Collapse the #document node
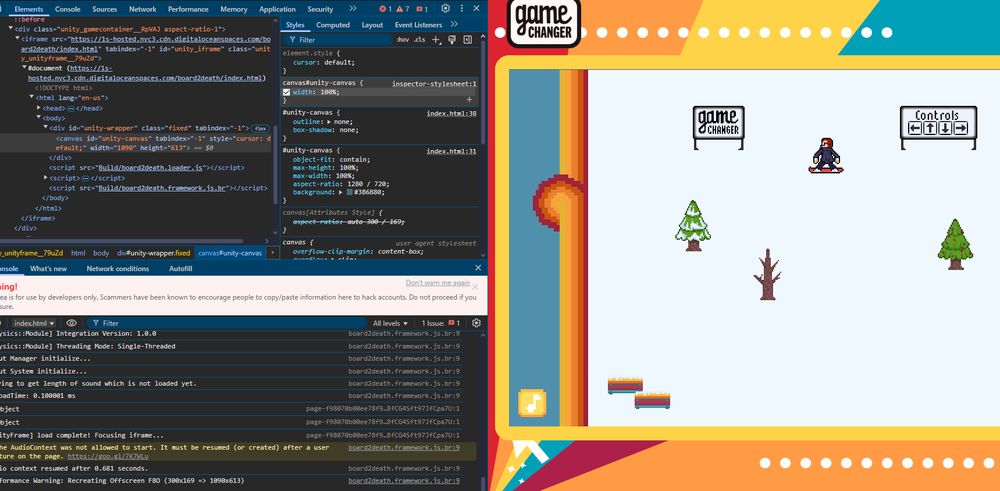Image resolution: width=1000 pixels, height=491 pixels. click(24, 68)
